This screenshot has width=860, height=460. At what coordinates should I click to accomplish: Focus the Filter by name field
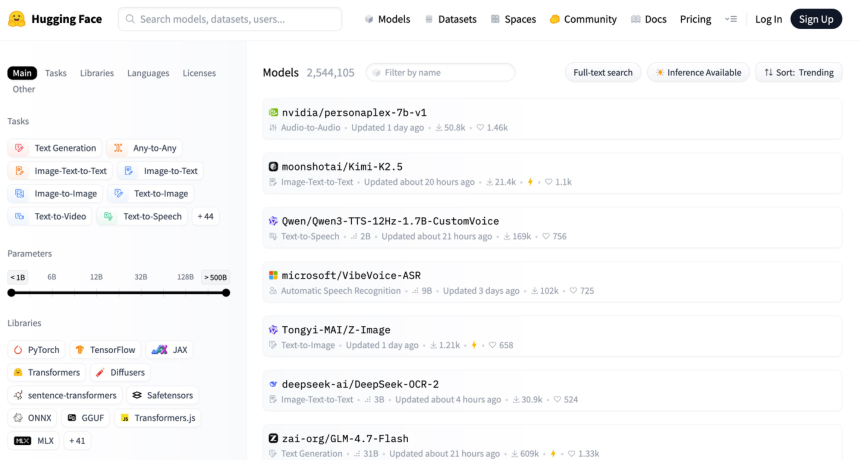(440, 72)
